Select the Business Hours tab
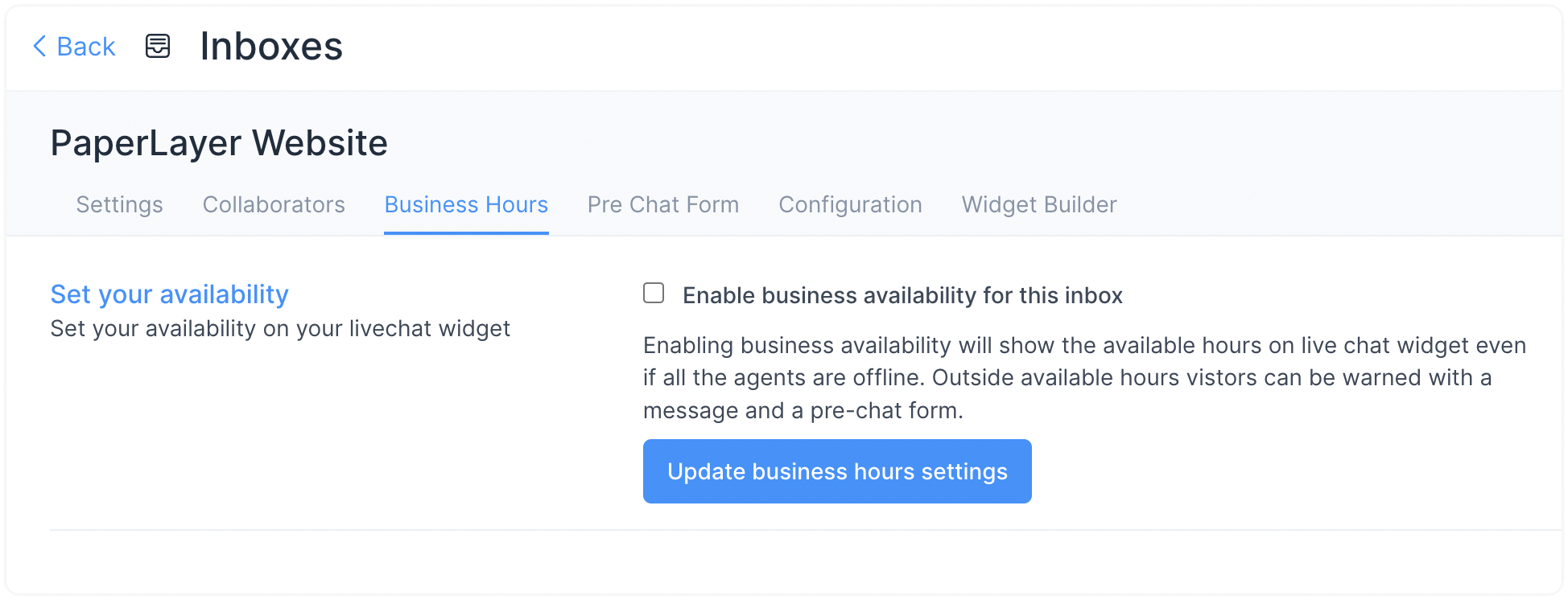 [466, 205]
